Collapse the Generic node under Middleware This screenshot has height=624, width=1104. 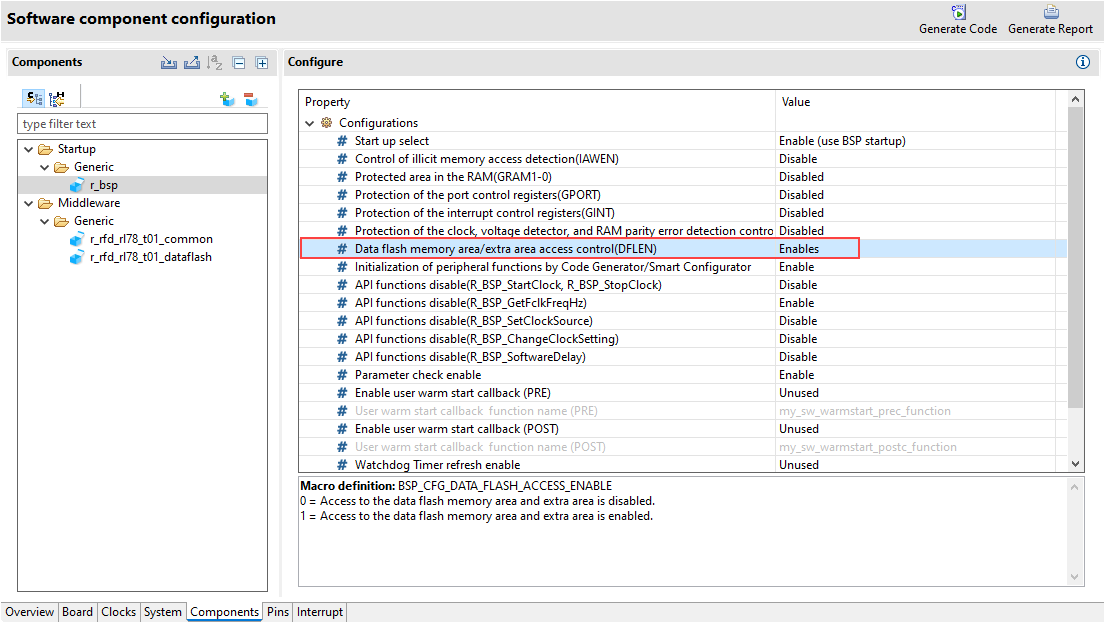tap(45, 221)
